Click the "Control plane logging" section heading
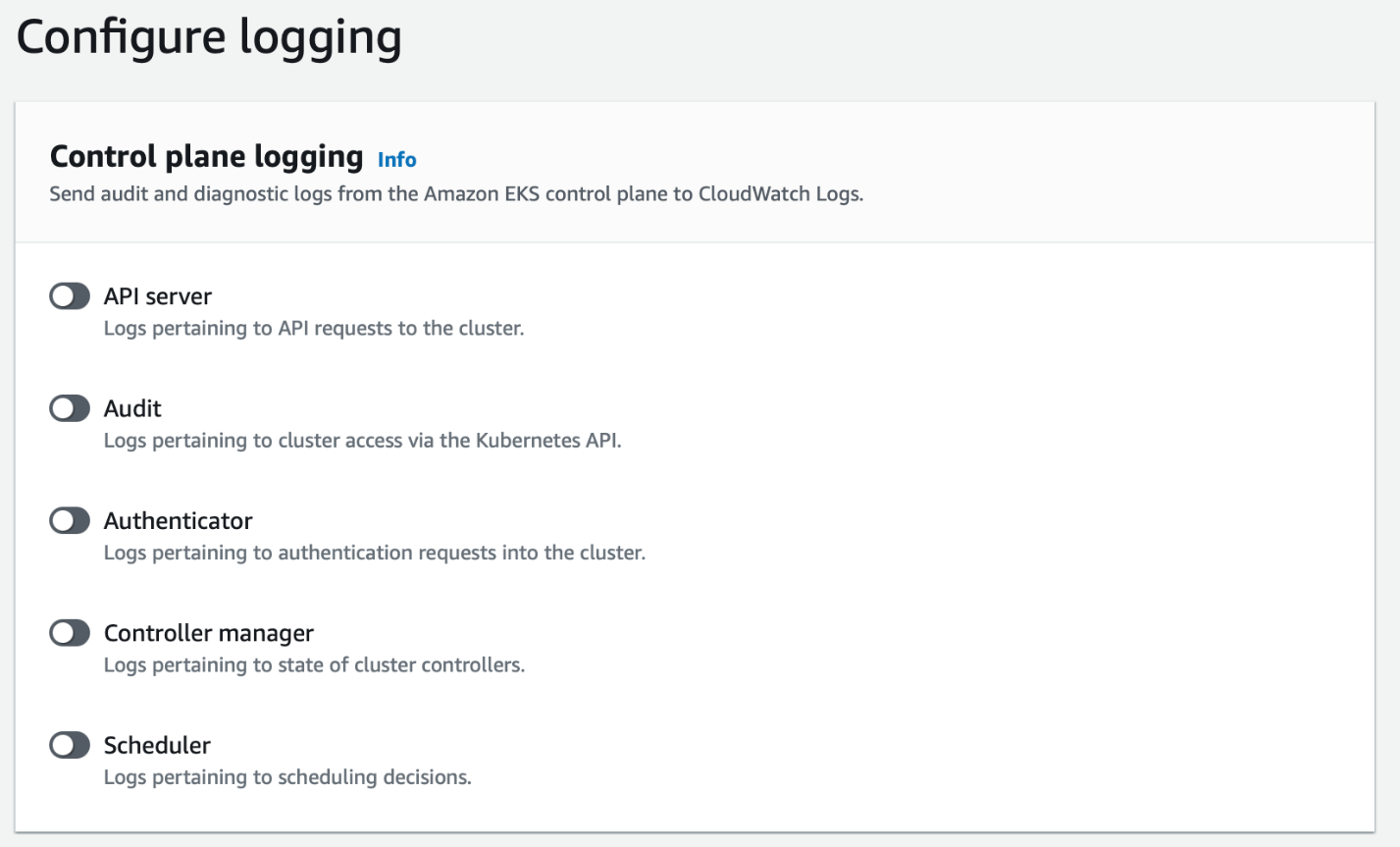The height and width of the screenshot is (847, 1400). (x=206, y=157)
